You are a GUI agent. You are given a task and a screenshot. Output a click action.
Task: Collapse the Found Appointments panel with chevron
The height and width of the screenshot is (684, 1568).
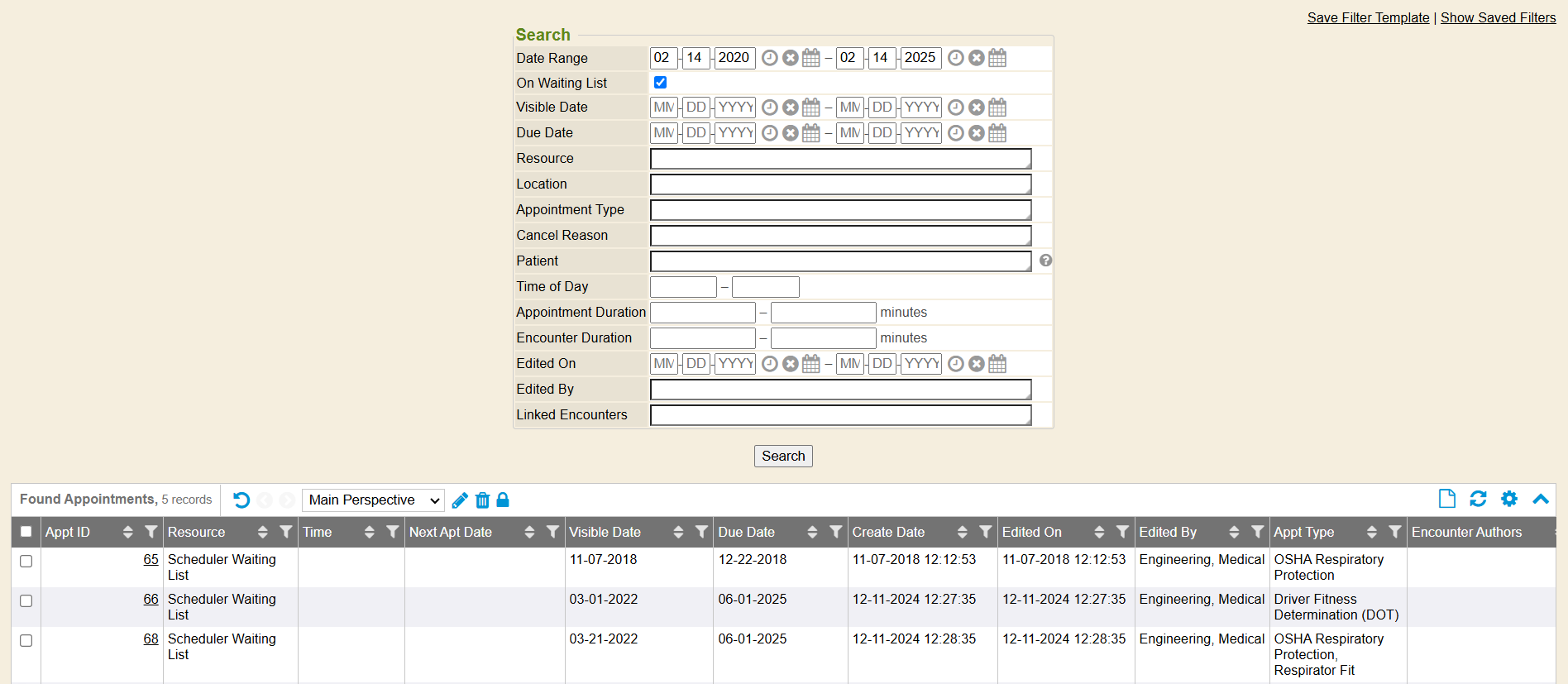[x=1540, y=499]
